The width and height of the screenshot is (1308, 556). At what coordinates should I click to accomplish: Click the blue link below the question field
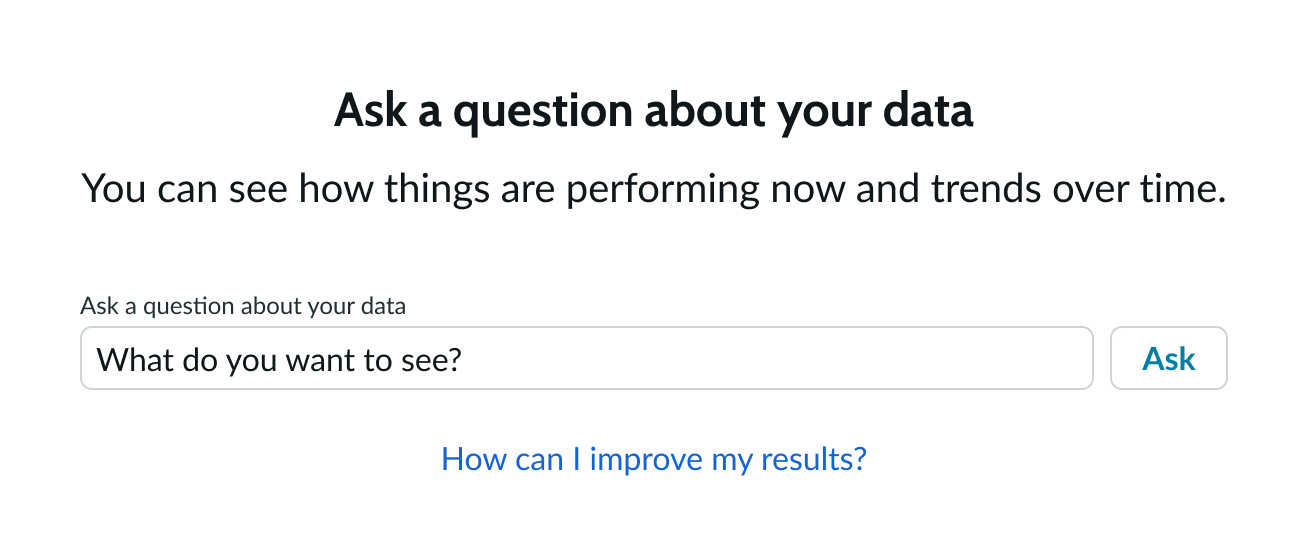click(x=653, y=459)
